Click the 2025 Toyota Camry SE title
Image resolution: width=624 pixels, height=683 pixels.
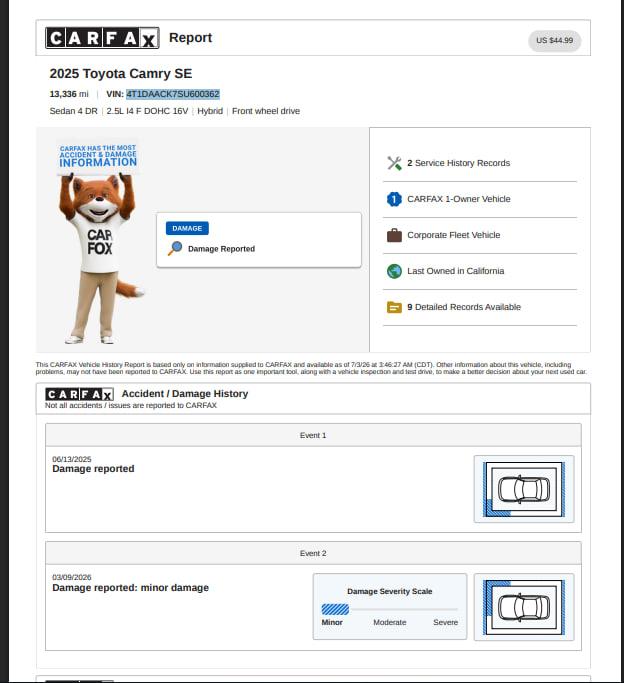coord(121,74)
